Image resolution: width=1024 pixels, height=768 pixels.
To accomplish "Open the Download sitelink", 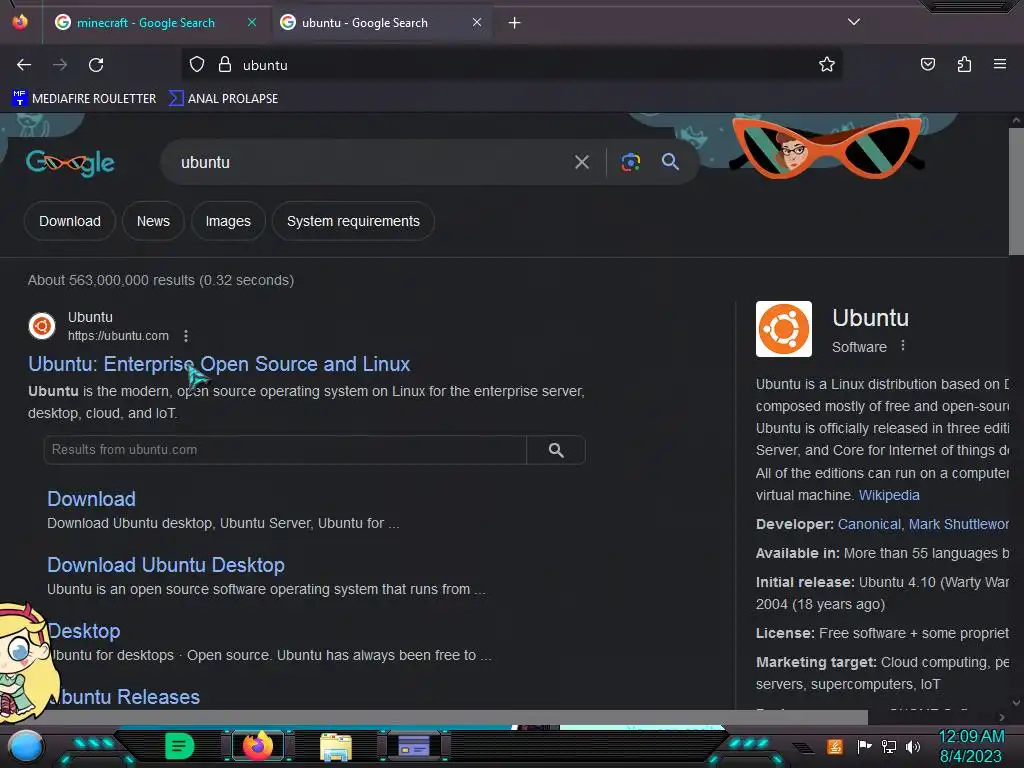I will [91, 499].
